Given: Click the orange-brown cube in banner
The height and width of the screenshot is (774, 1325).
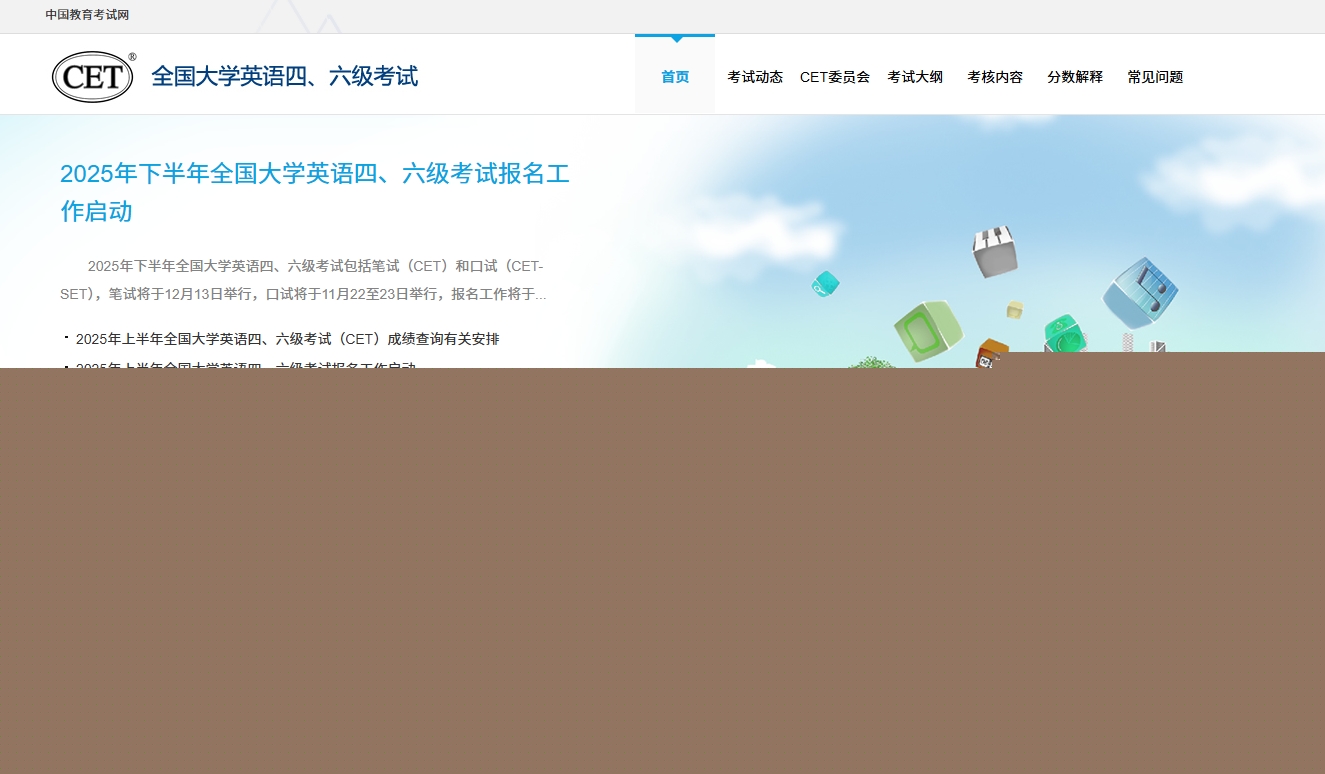Looking at the screenshot, I should coord(991,350).
